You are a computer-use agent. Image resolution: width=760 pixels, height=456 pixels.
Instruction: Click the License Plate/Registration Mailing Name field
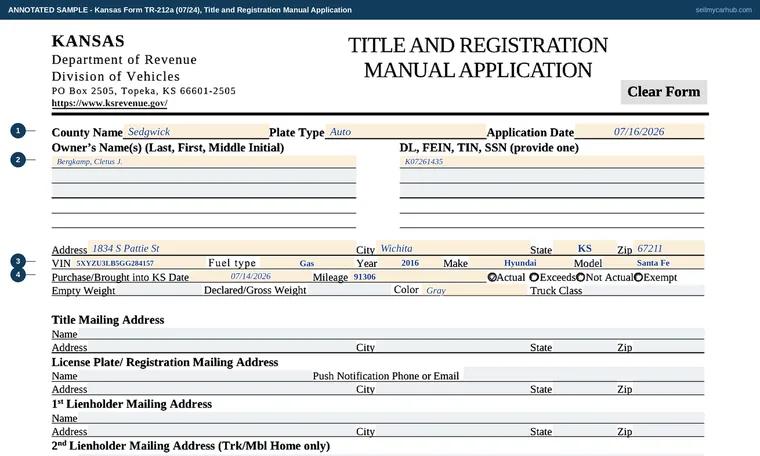195,375
